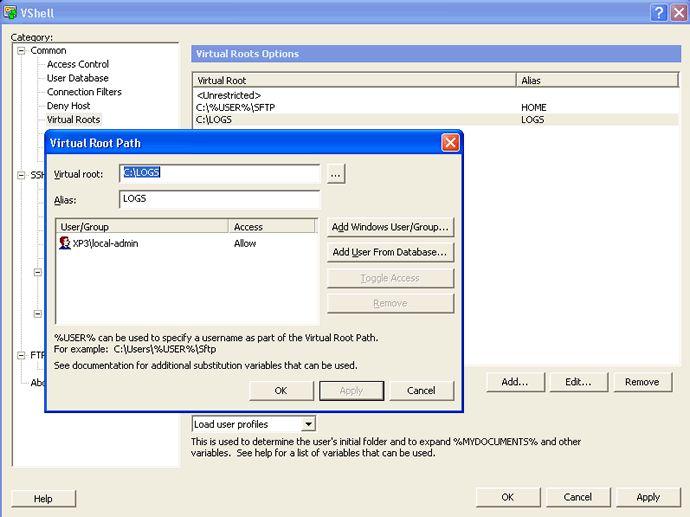Click the Access column header
The height and width of the screenshot is (517, 690).
coord(272,227)
